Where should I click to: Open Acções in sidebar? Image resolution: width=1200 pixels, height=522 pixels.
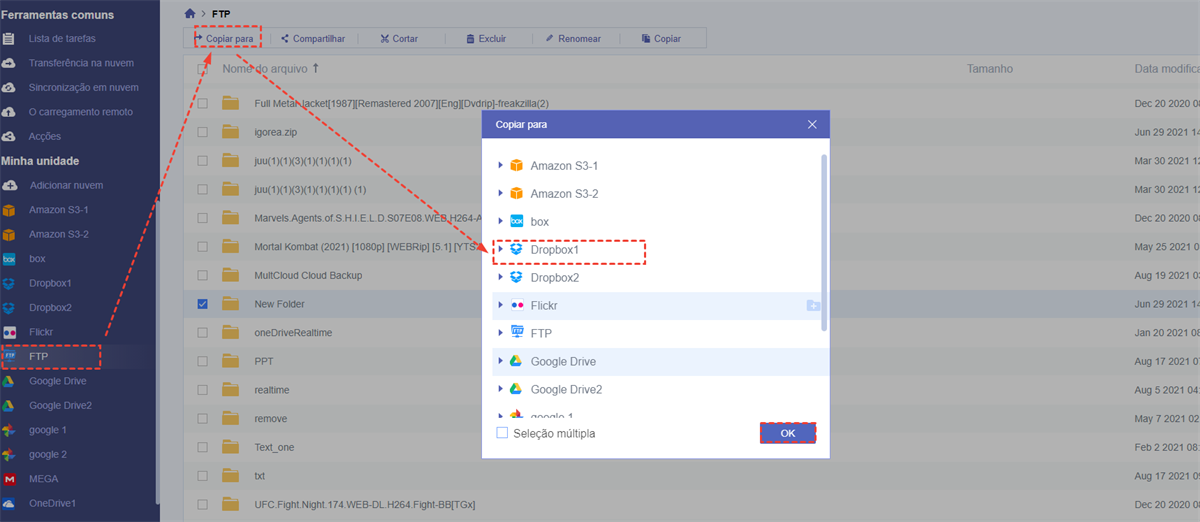[x=45, y=136]
